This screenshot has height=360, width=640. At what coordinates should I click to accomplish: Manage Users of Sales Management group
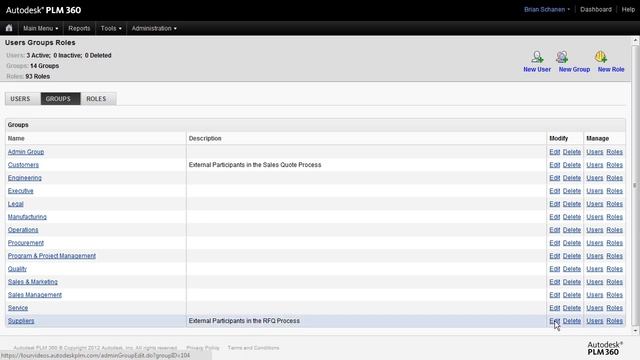pos(595,295)
